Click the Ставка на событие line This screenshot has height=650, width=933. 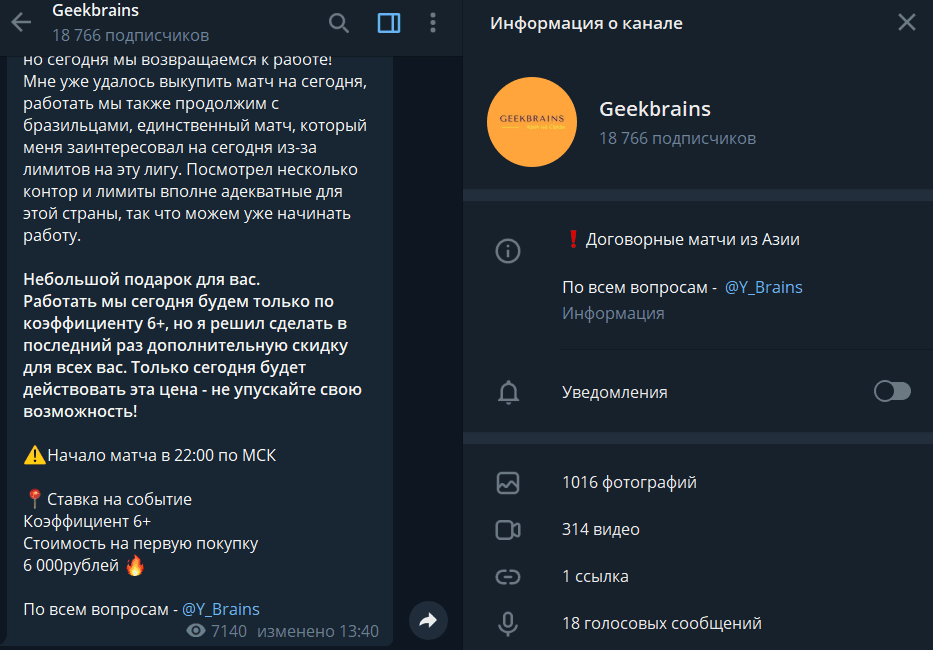click(x=119, y=499)
